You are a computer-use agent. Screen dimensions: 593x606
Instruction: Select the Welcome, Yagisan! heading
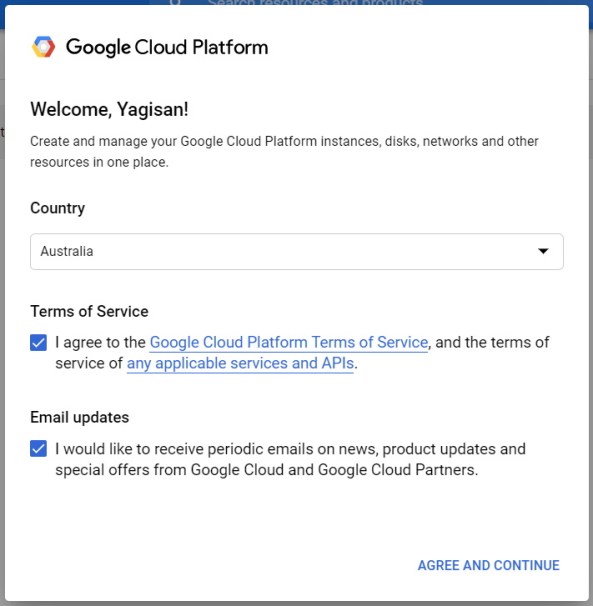(x=109, y=109)
